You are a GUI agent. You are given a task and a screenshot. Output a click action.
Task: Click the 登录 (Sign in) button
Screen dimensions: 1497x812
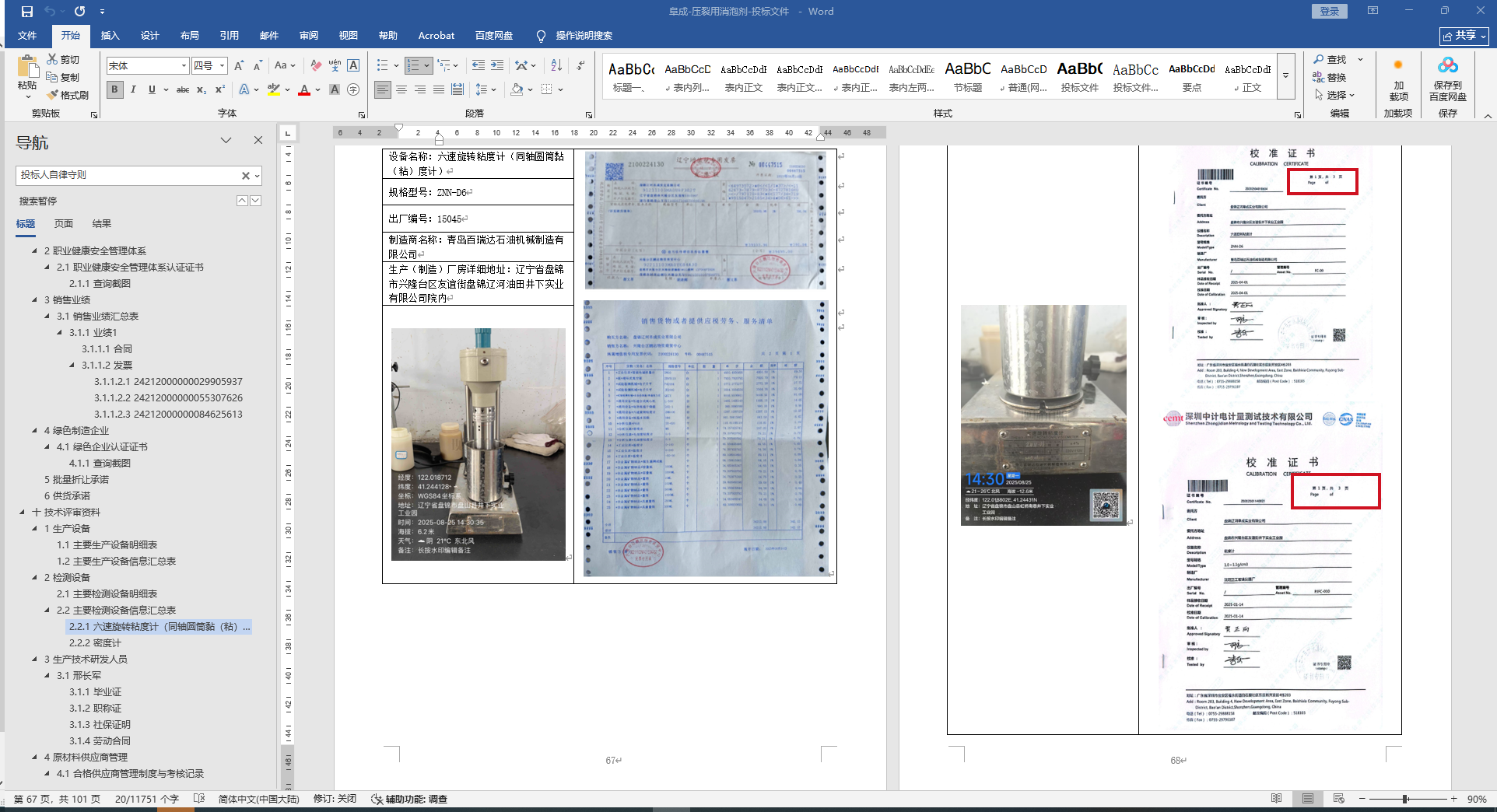[x=1330, y=11]
